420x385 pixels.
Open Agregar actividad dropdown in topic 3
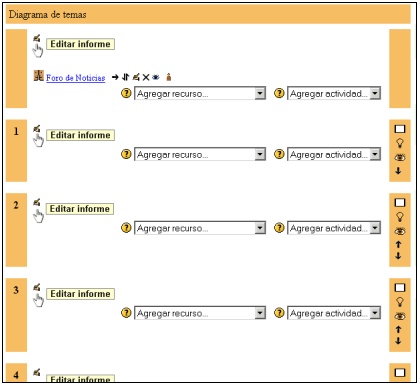click(x=334, y=313)
